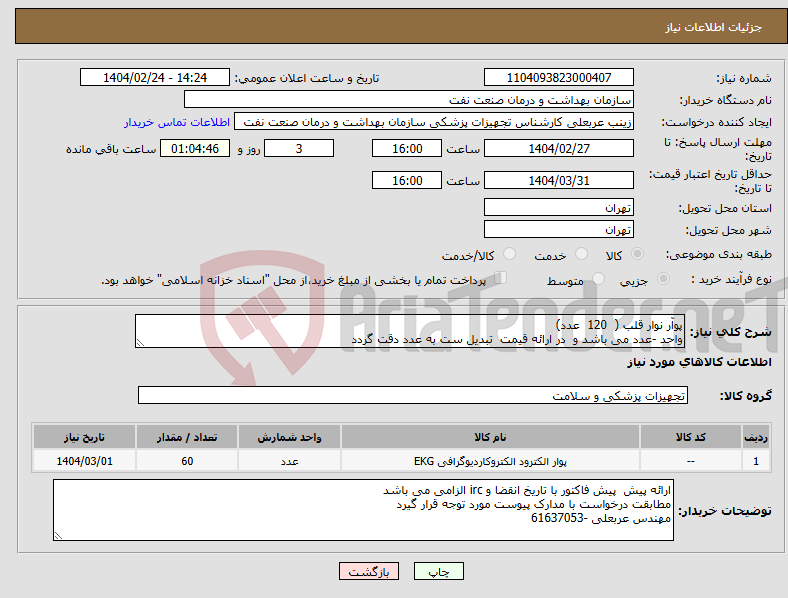This screenshot has height=598, width=788.
Task: Click the announcement date field 1404/02/24 - 14:24
Action: 155,77
